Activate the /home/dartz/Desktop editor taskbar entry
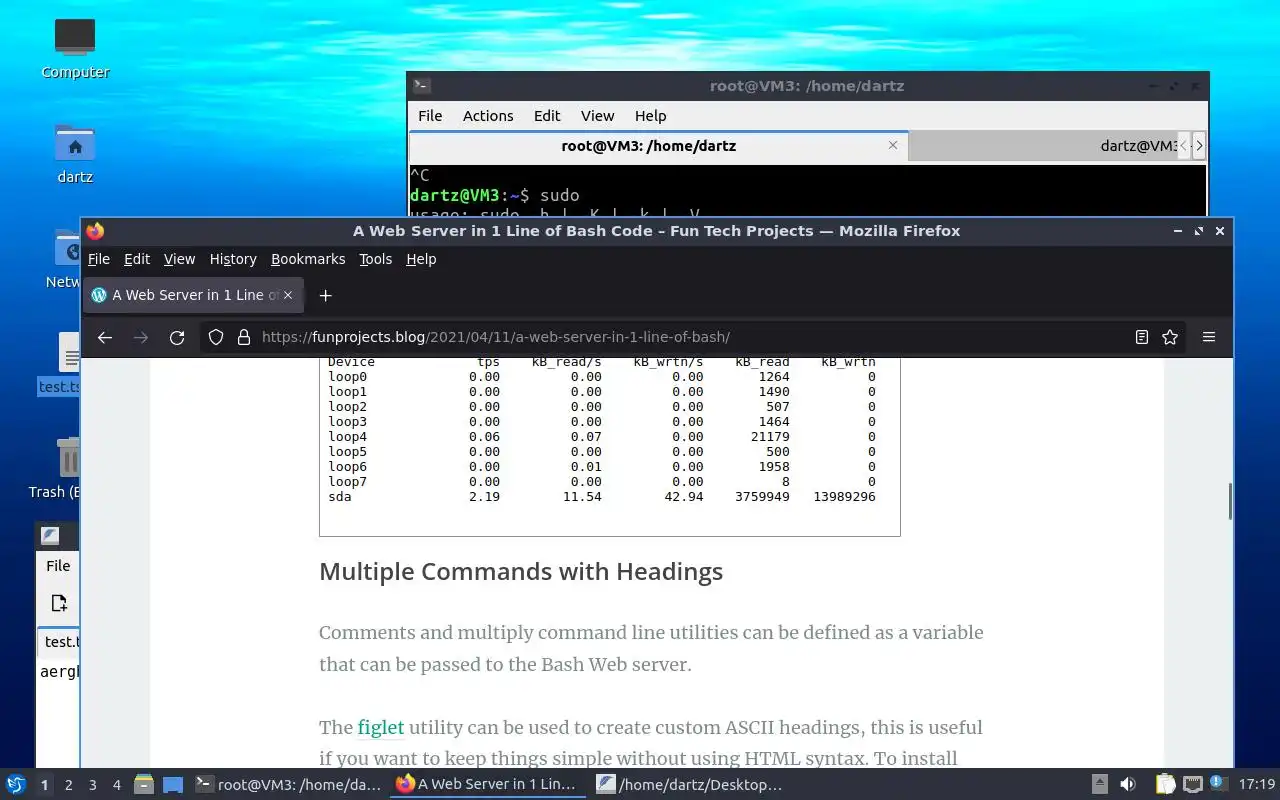1280x800 pixels. (x=690, y=785)
